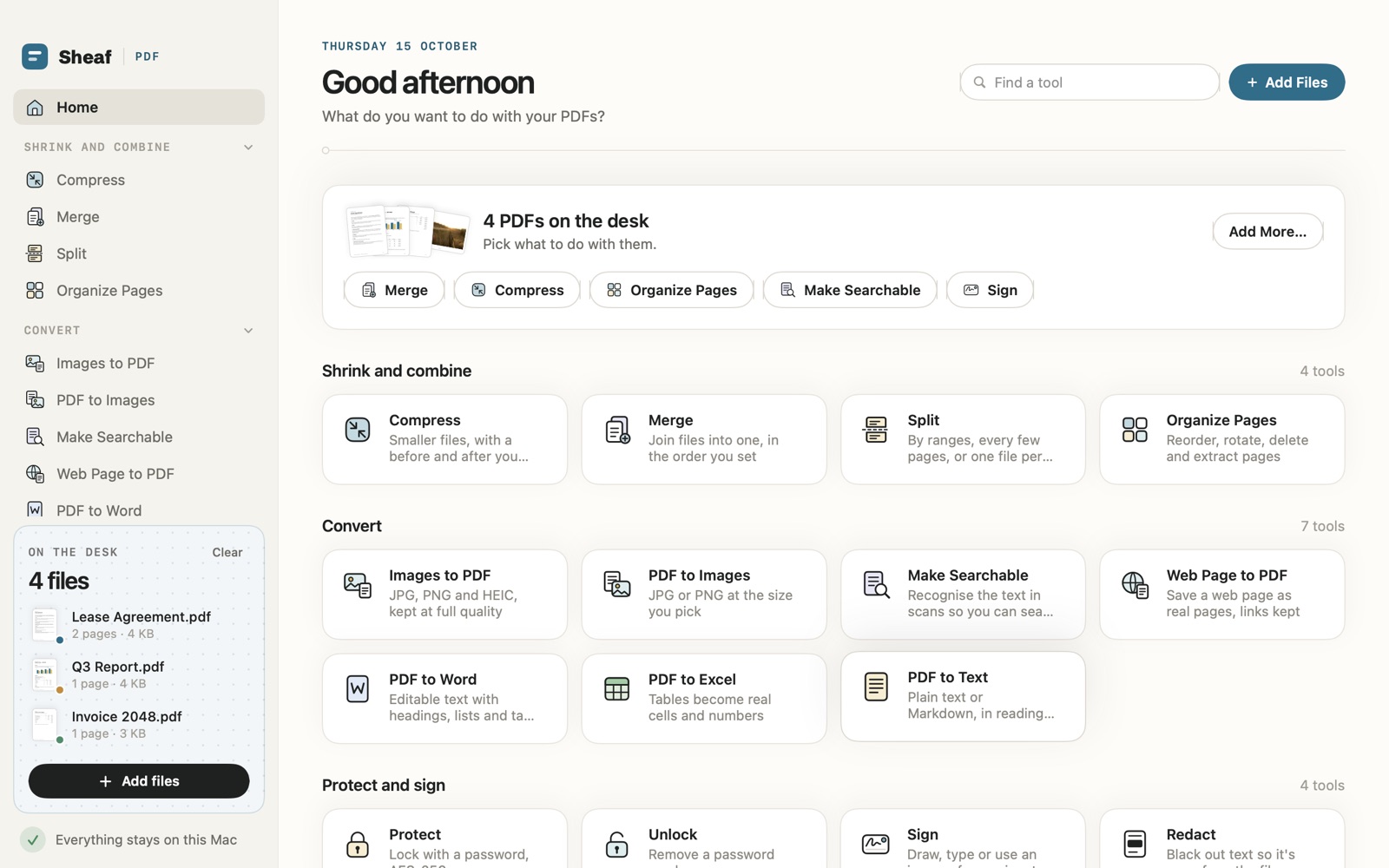Focus the Find a tool search field
This screenshot has width=1389, height=868.
point(1089,82)
